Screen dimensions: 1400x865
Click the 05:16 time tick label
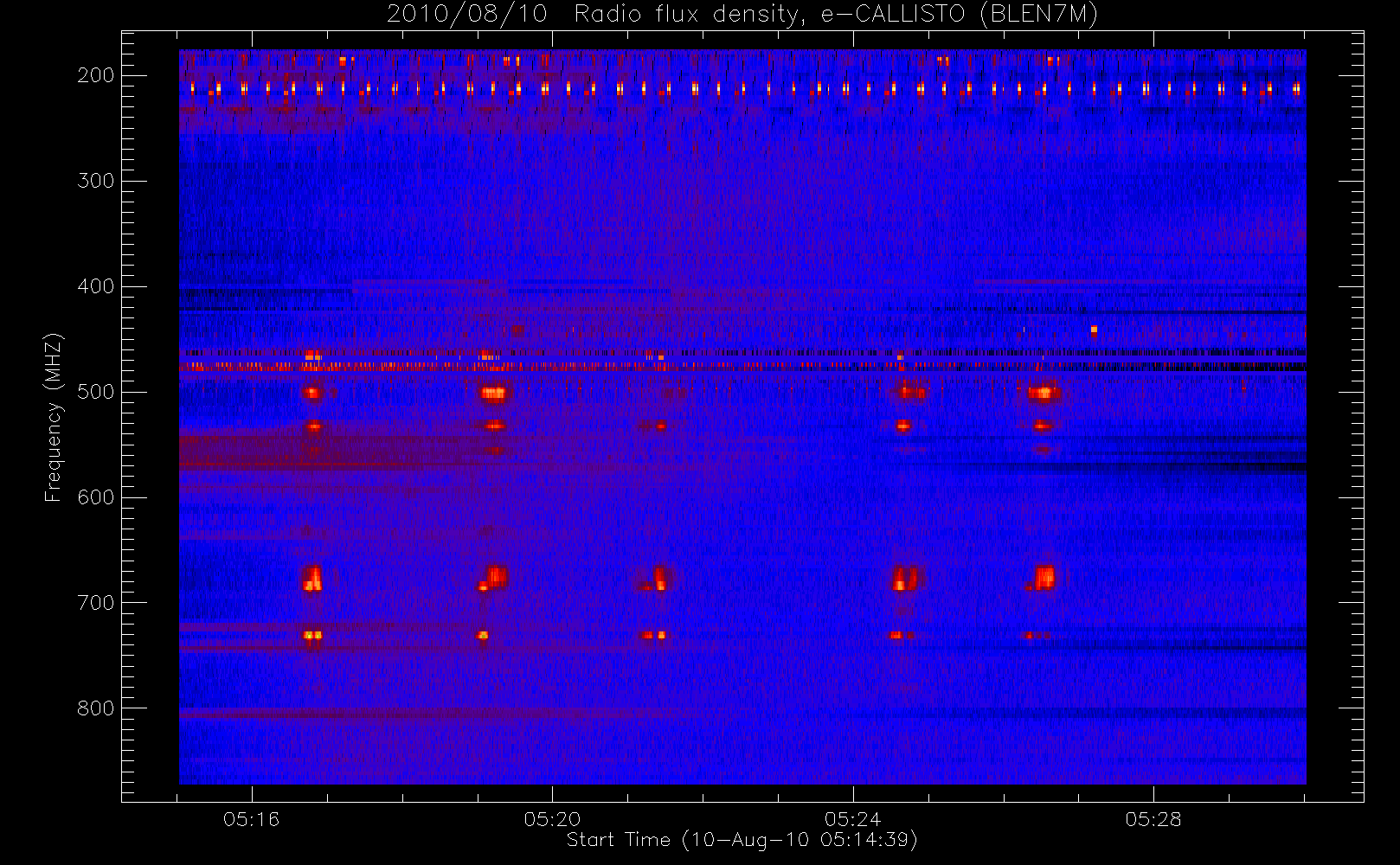tap(252, 819)
